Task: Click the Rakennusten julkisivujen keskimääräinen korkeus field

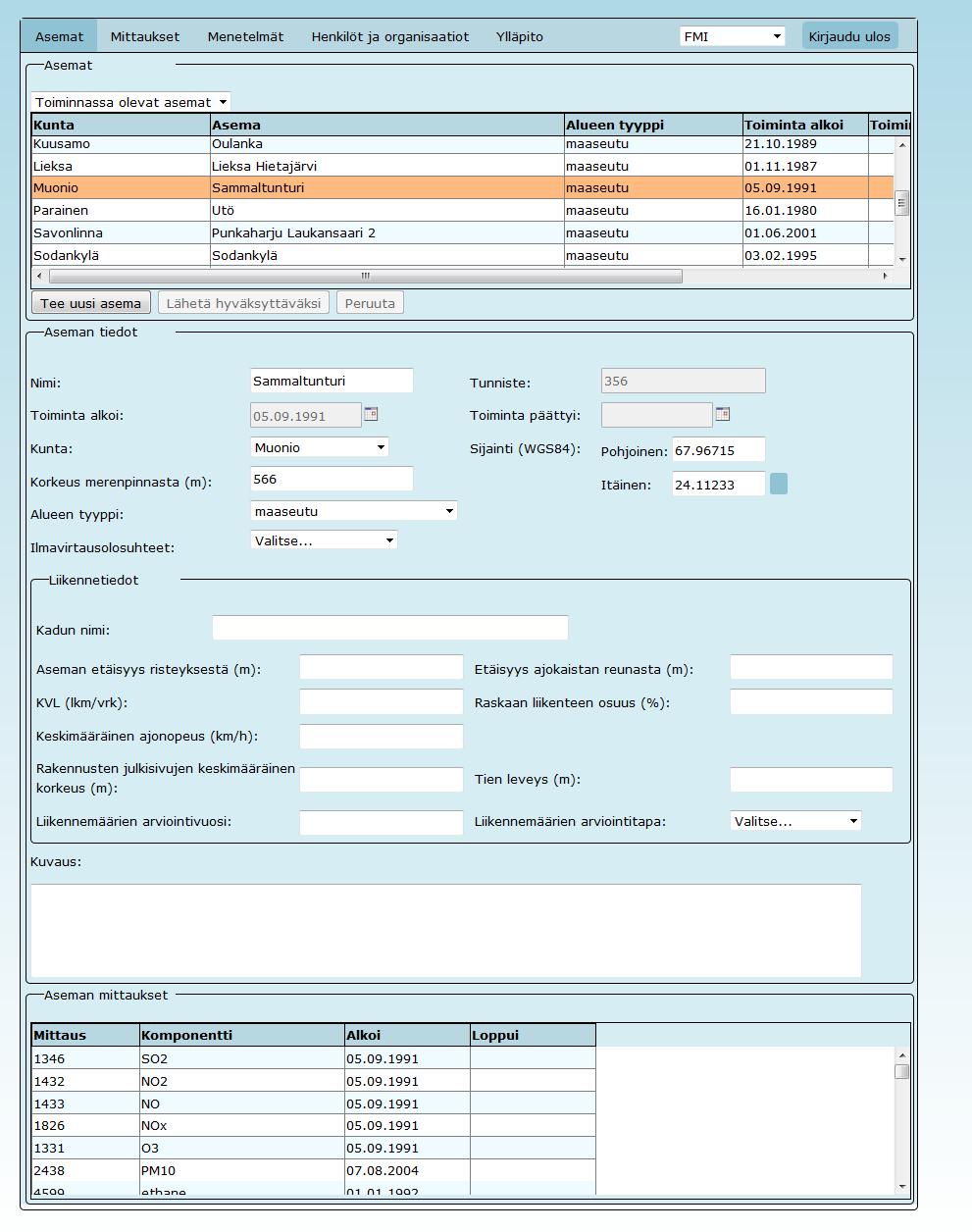Action: [x=381, y=780]
